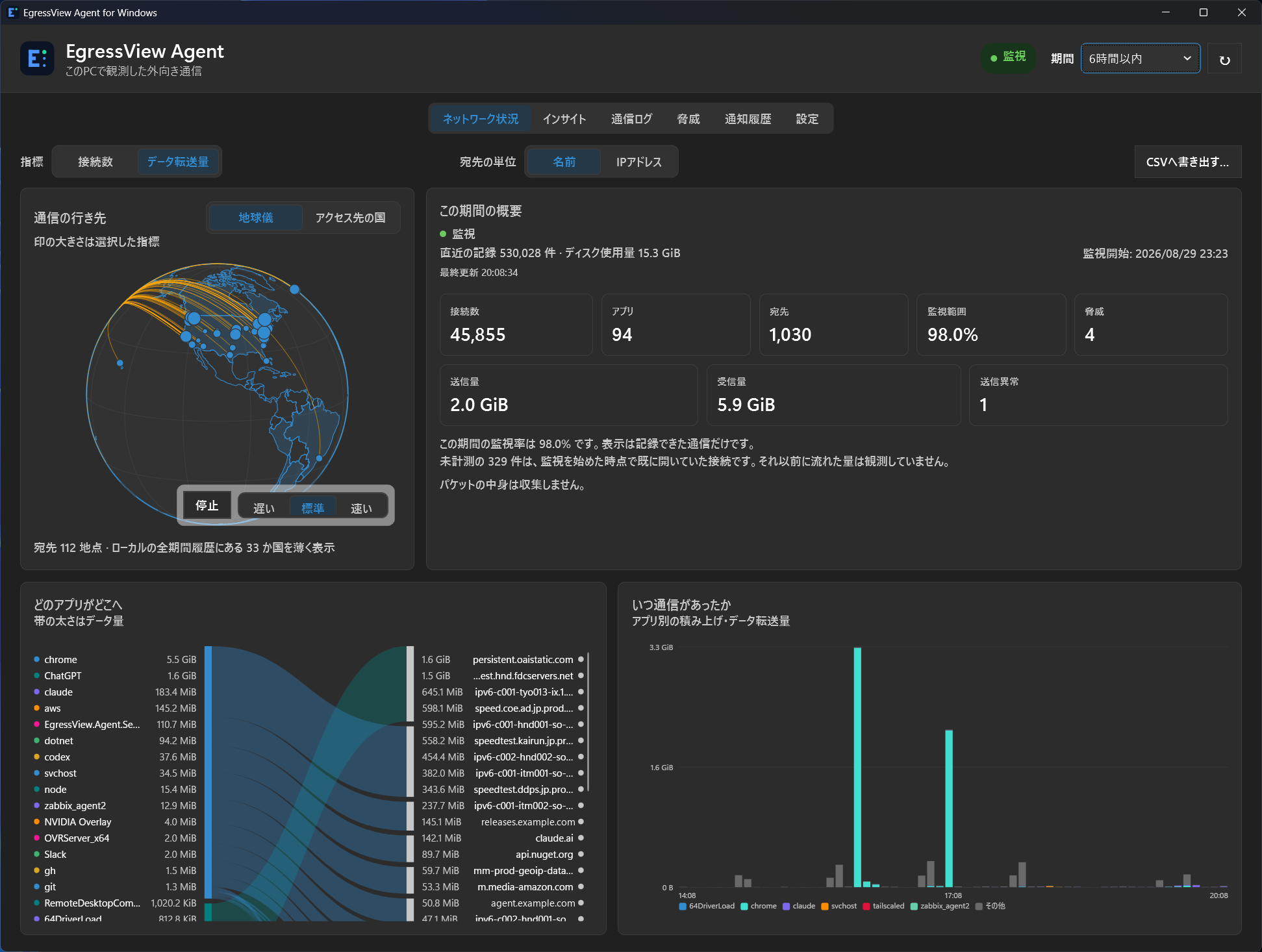Click the claude.ai destination
This screenshot has height=952, width=1262.
pyautogui.click(x=554, y=838)
